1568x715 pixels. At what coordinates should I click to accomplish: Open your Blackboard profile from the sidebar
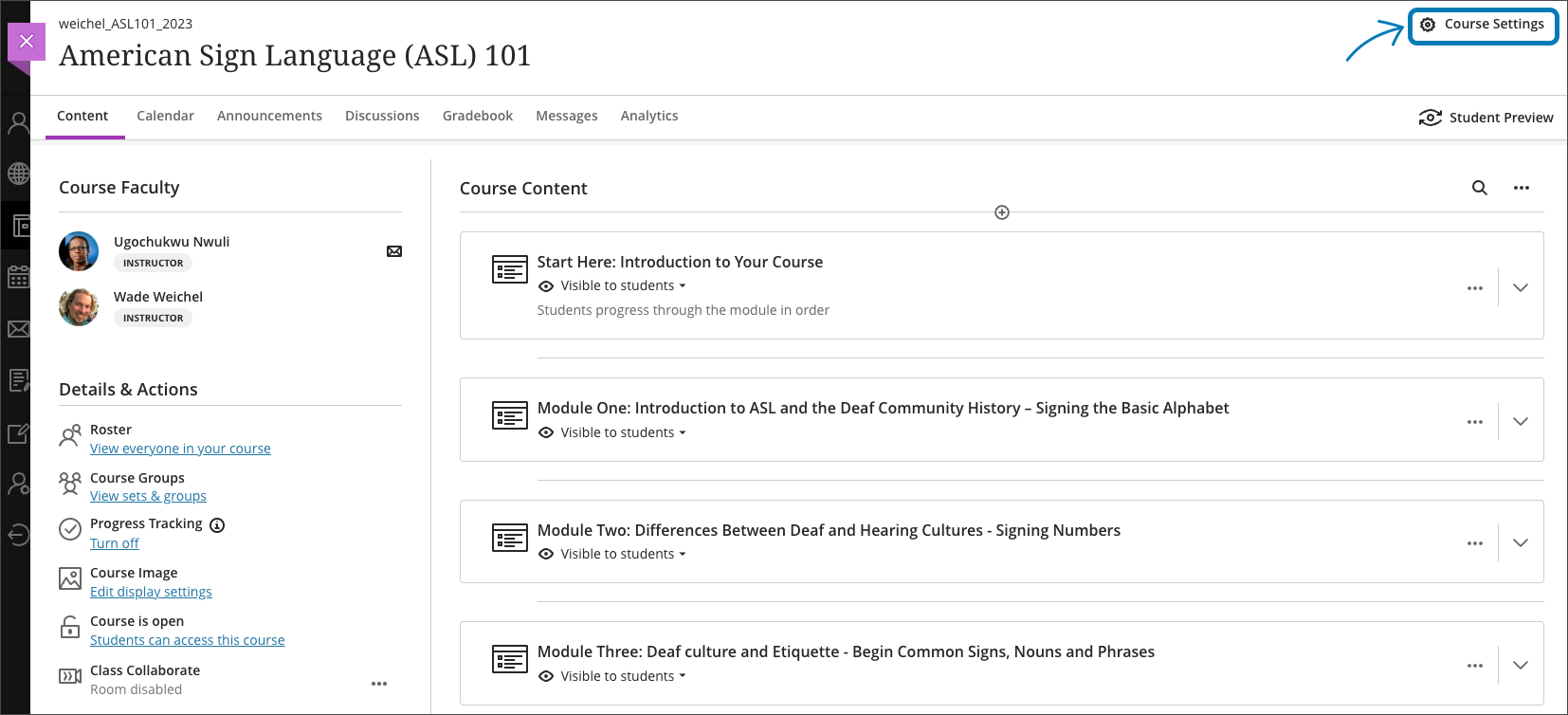tap(17, 121)
